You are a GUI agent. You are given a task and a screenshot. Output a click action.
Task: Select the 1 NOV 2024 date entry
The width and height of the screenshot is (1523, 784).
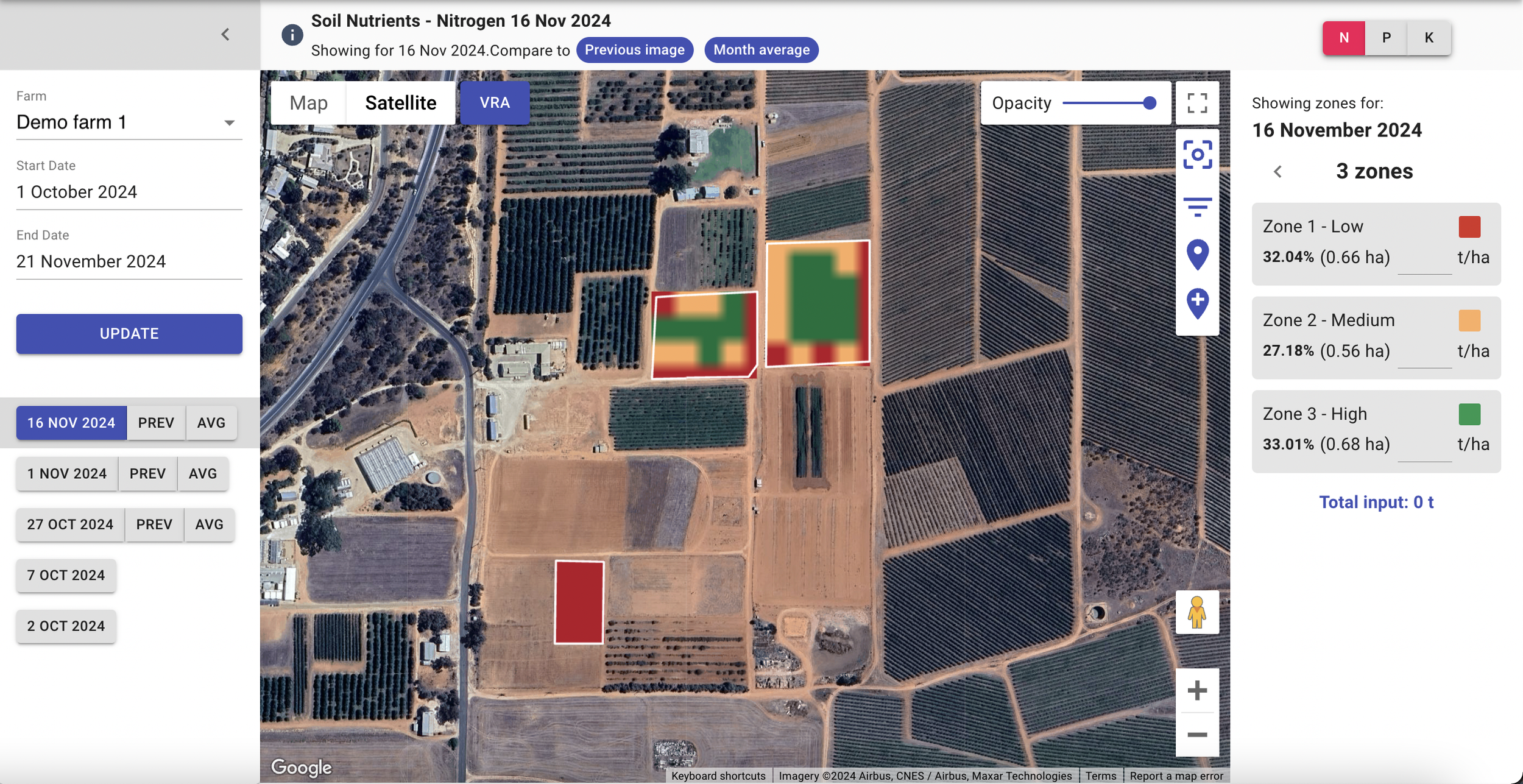(x=67, y=474)
